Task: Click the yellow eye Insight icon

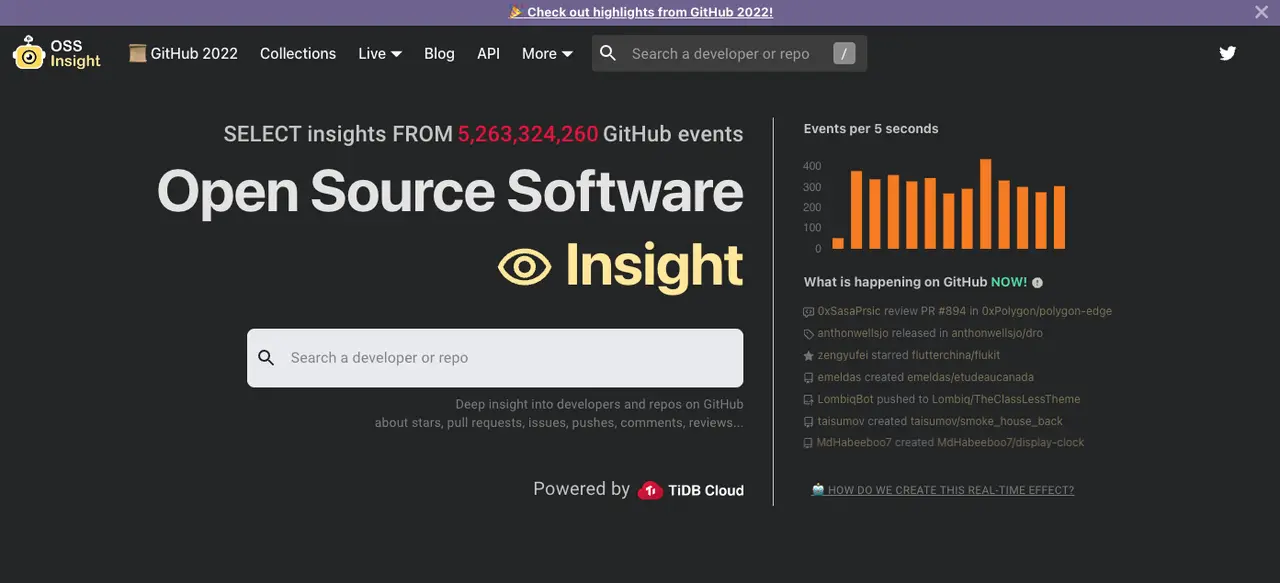Action: coord(525,267)
